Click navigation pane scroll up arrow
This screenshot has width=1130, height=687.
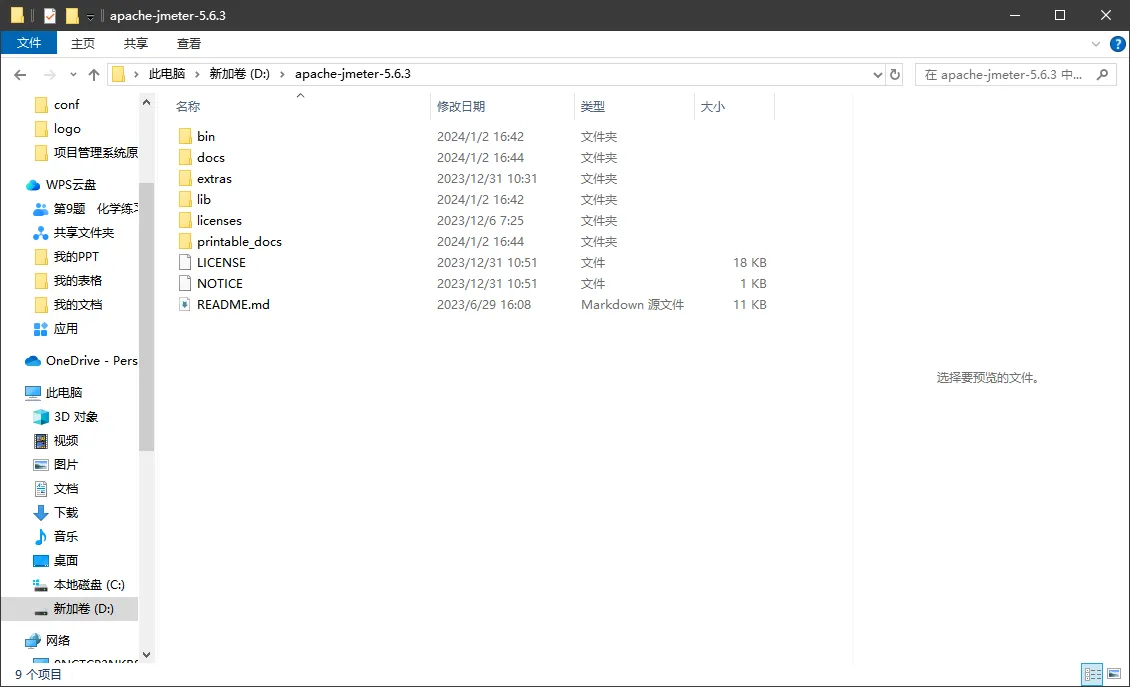coord(146,102)
